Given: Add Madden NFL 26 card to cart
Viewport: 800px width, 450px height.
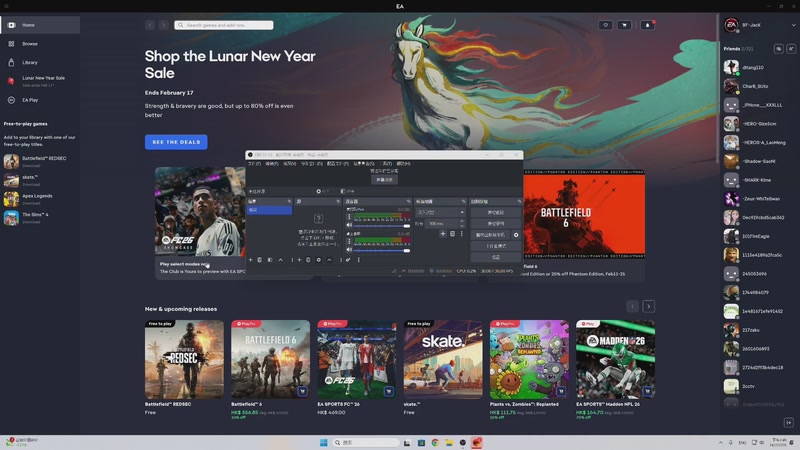Looking at the screenshot, I should (x=647, y=391).
